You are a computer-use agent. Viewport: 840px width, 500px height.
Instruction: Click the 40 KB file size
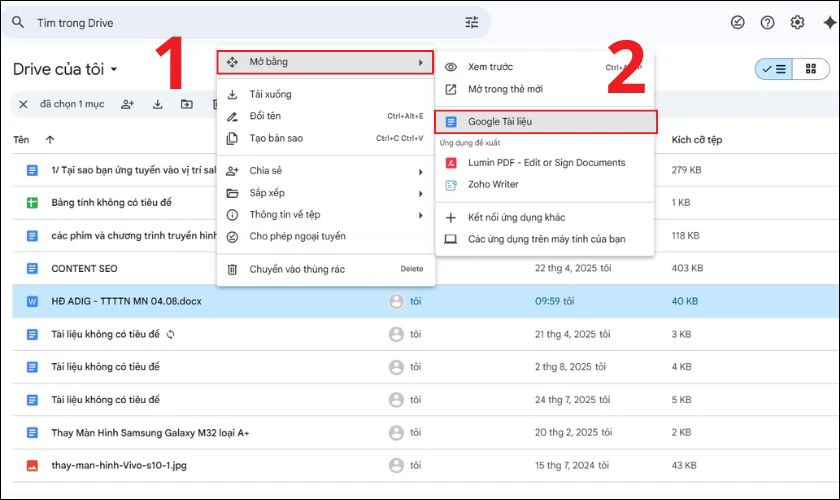(x=685, y=301)
